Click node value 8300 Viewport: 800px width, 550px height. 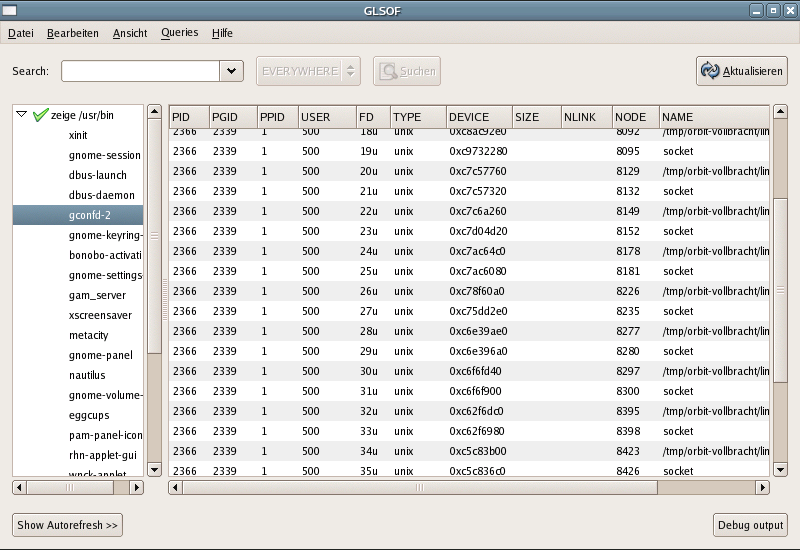pyautogui.click(x=628, y=391)
